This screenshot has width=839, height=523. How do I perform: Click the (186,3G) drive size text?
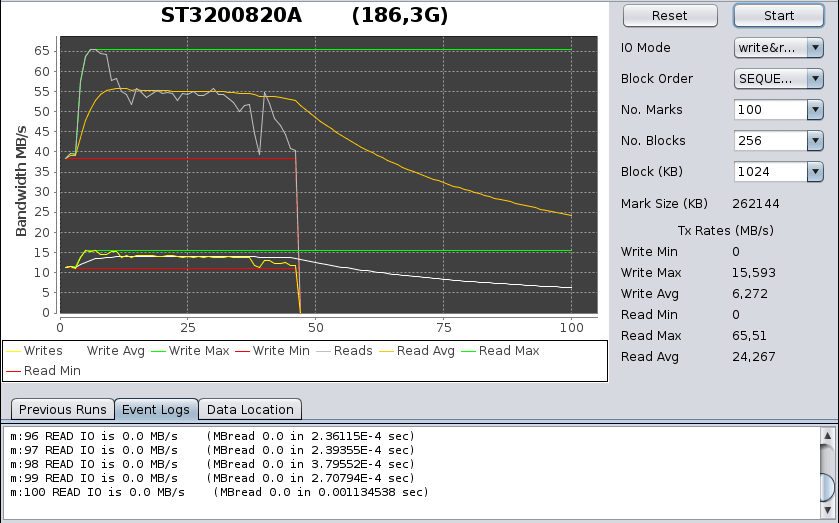pos(400,16)
